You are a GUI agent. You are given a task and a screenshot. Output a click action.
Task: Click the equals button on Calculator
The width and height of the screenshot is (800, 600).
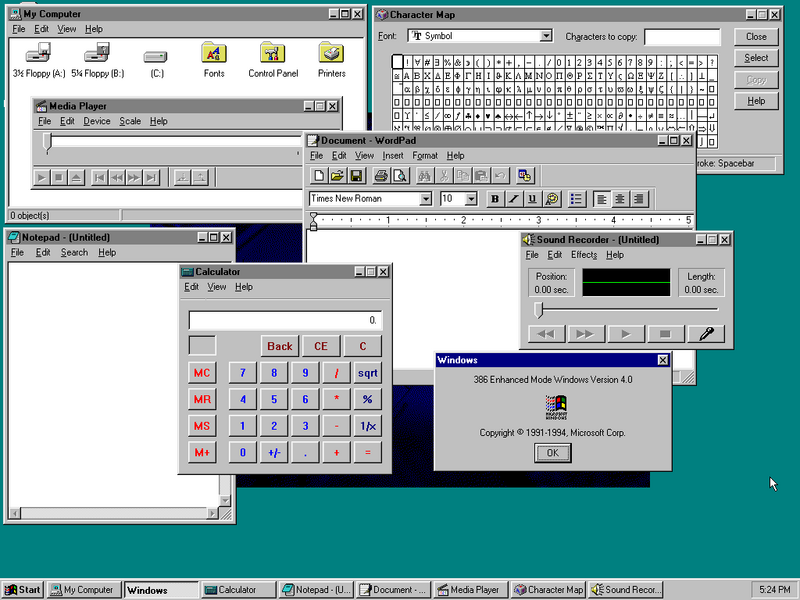(x=367, y=453)
